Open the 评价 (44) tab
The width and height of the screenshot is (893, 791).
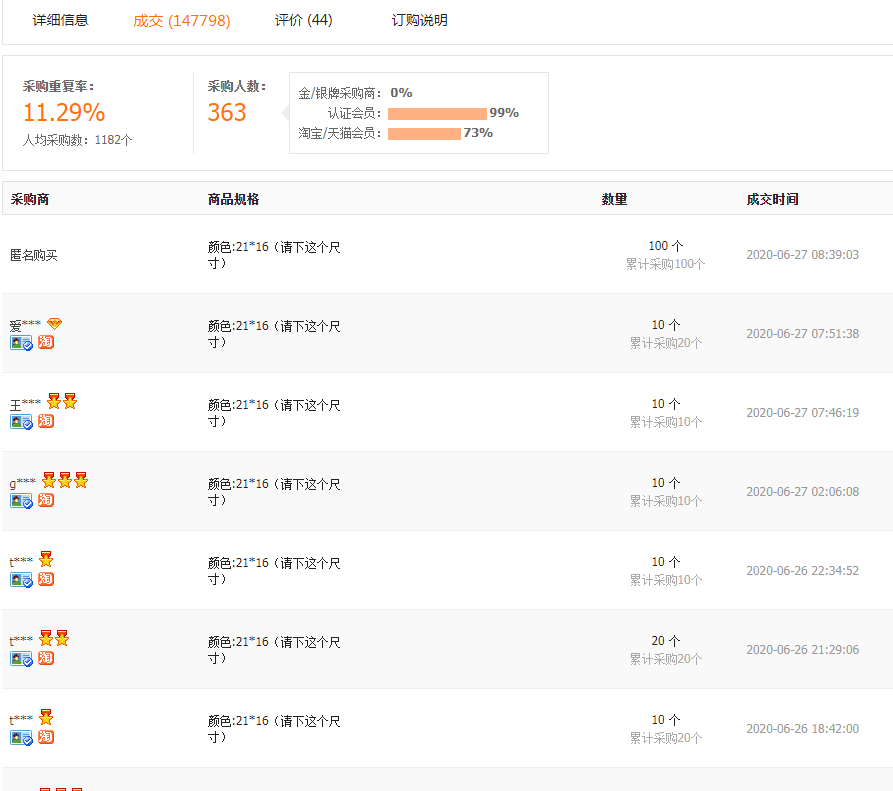pos(303,19)
